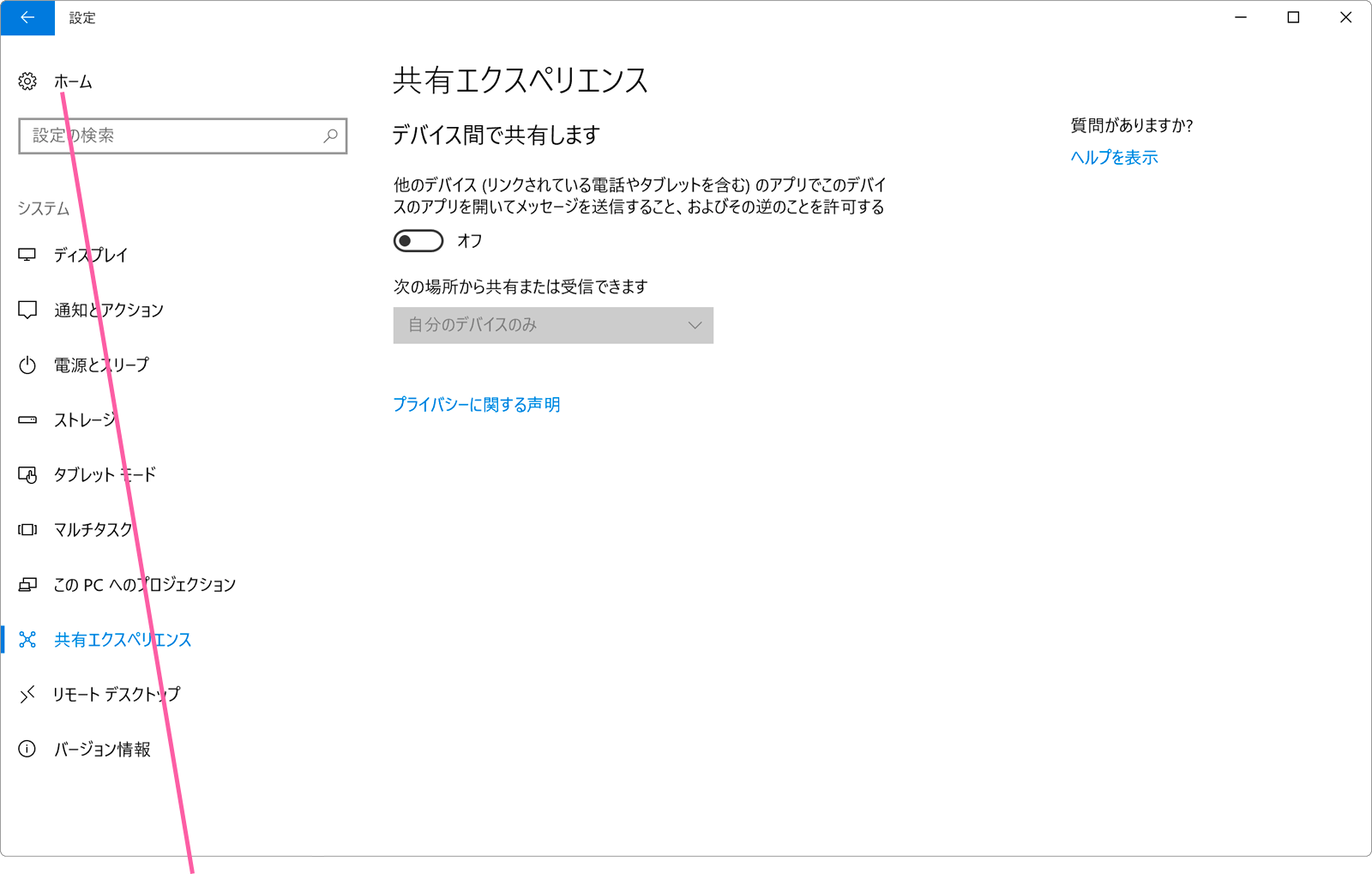Screen dimensions: 1372x874
Task: Click the デバイス間で共有します subheading
Action: pyautogui.click(x=496, y=136)
